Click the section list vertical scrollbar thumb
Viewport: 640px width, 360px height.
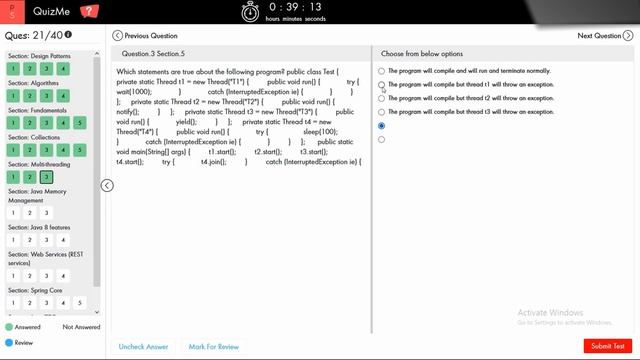click(97, 171)
